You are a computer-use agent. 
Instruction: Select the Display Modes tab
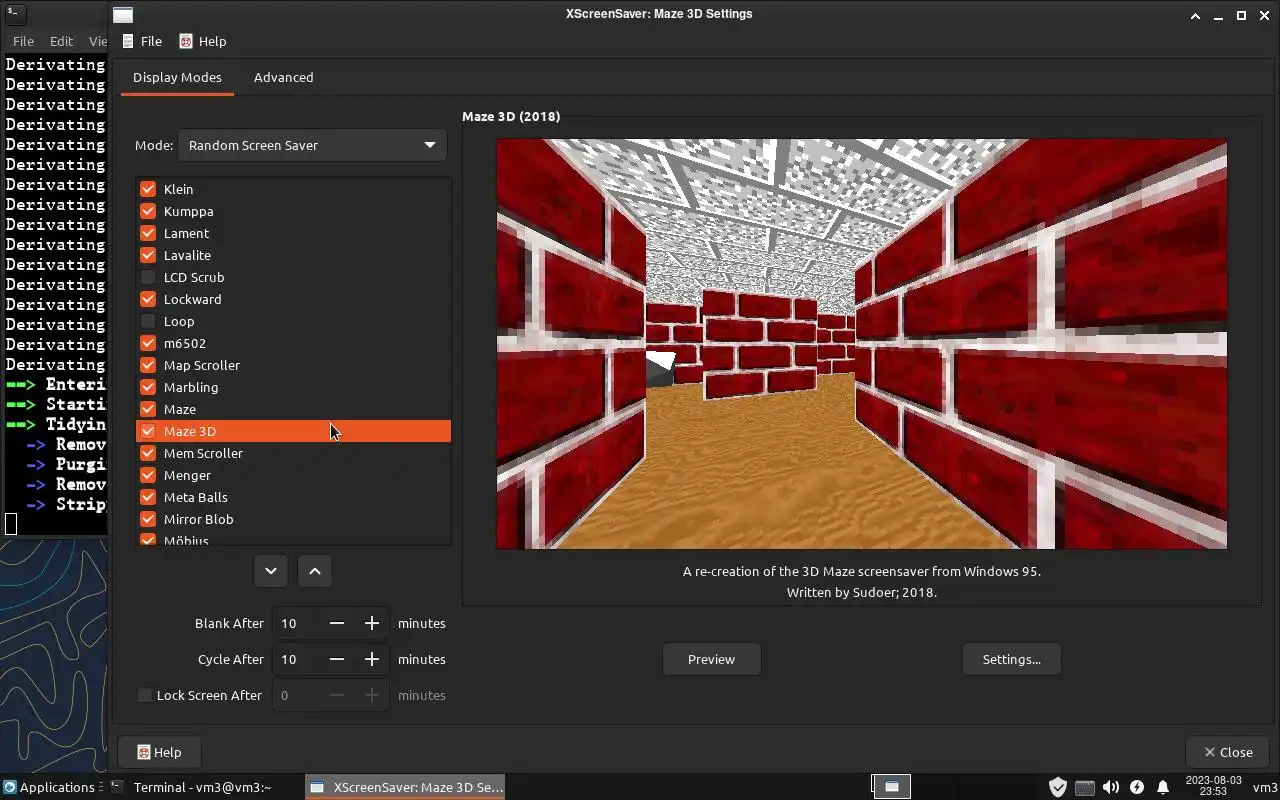177,77
